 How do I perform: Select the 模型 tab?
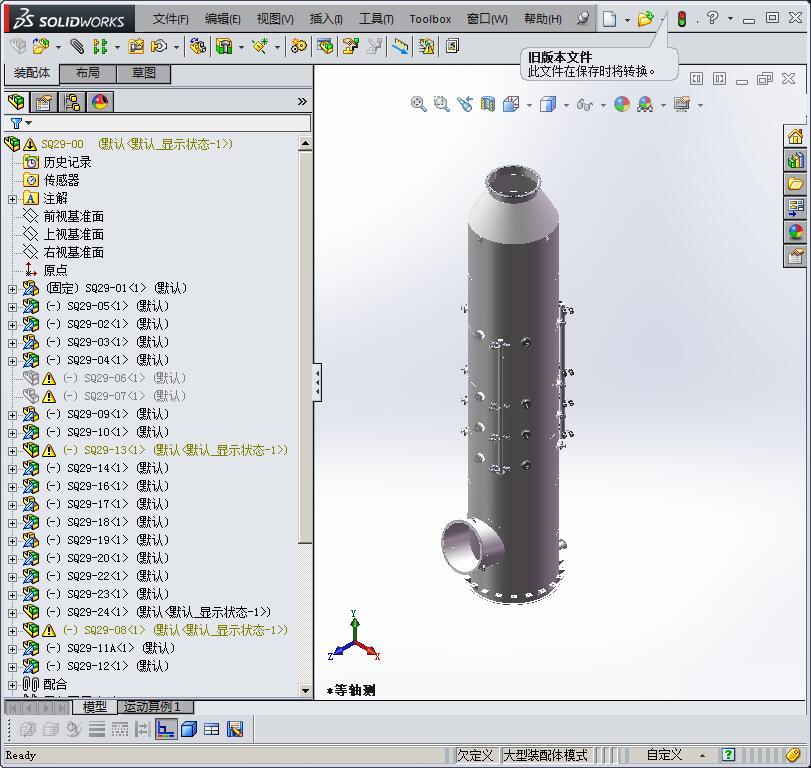[x=95, y=706]
